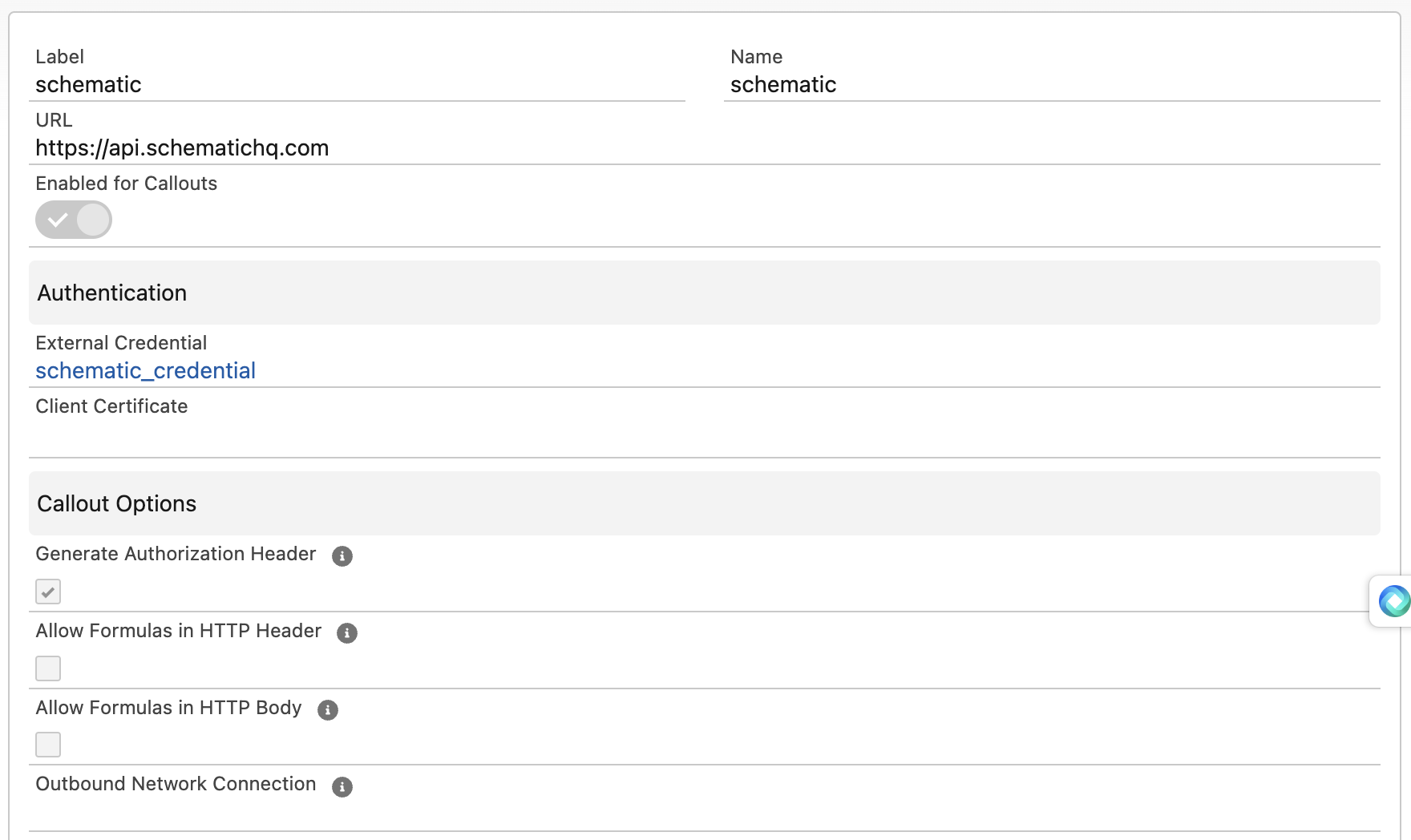Open the Outbound Network Connection info icon

coord(342,786)
